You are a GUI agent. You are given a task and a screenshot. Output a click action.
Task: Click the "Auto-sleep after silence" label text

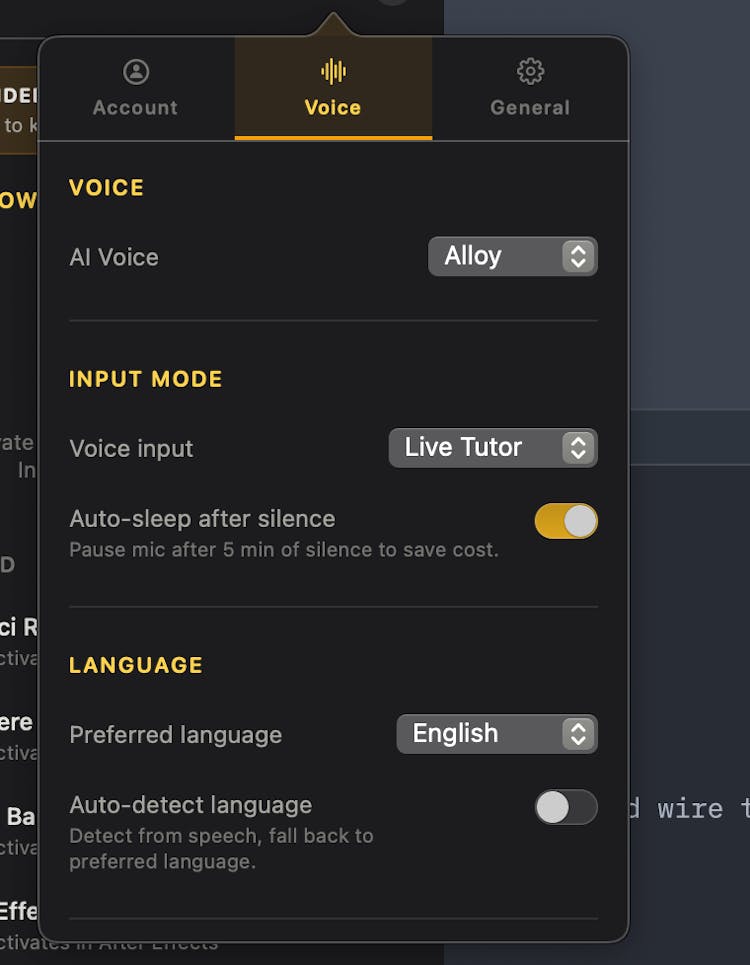tap(202, 519)
